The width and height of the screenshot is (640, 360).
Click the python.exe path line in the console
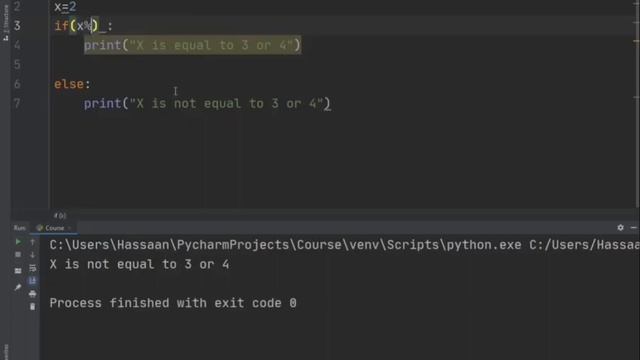[x=344, y=245]
